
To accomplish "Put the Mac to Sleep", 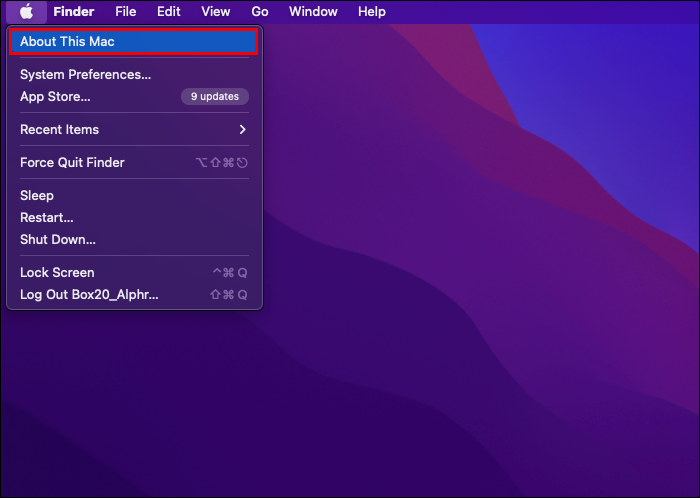I will (133, 195).
